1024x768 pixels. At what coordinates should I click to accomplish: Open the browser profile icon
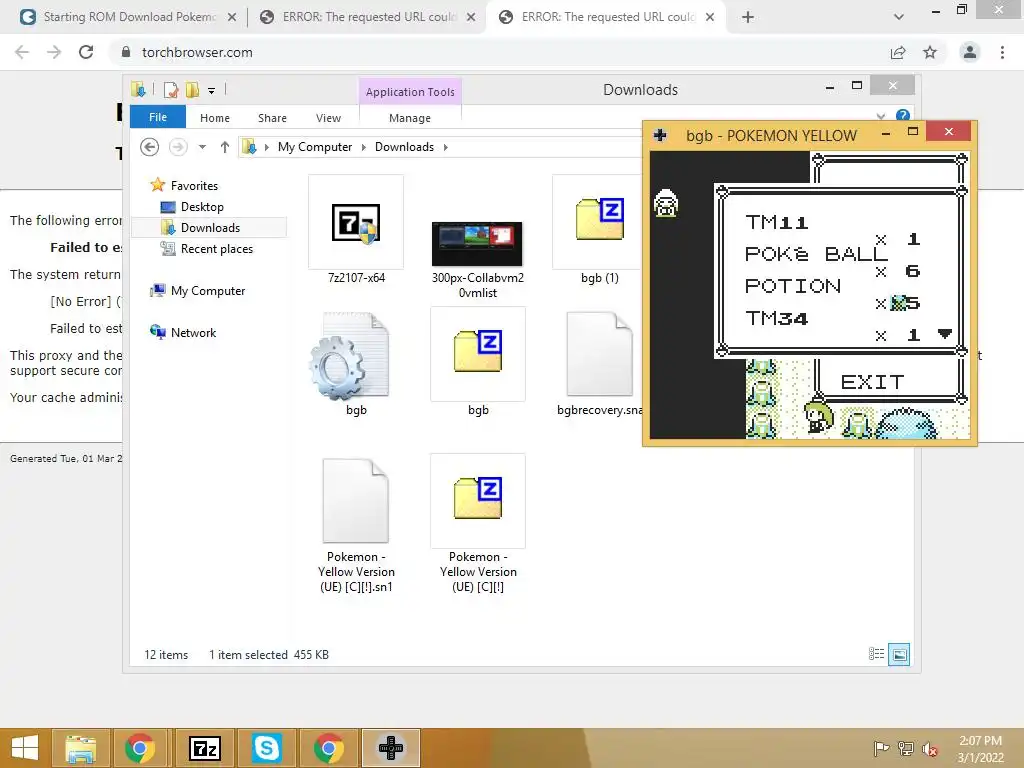[x=970, y=52]
